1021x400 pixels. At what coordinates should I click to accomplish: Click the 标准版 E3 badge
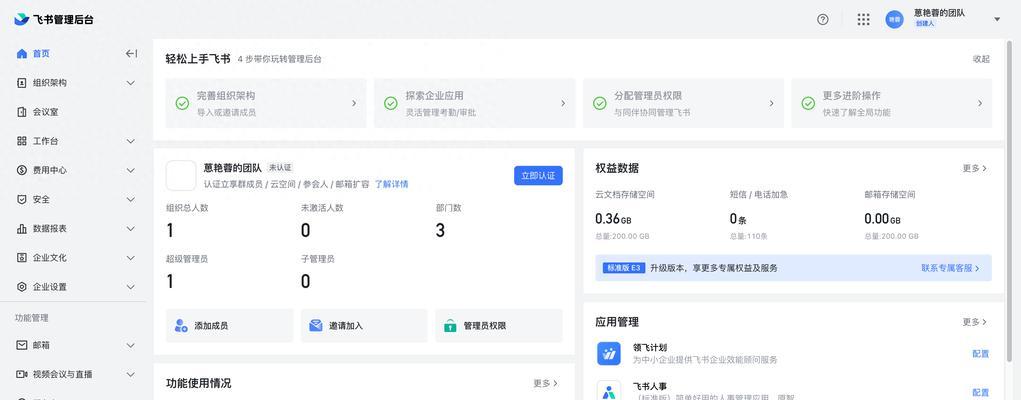(x=624, y=268)
